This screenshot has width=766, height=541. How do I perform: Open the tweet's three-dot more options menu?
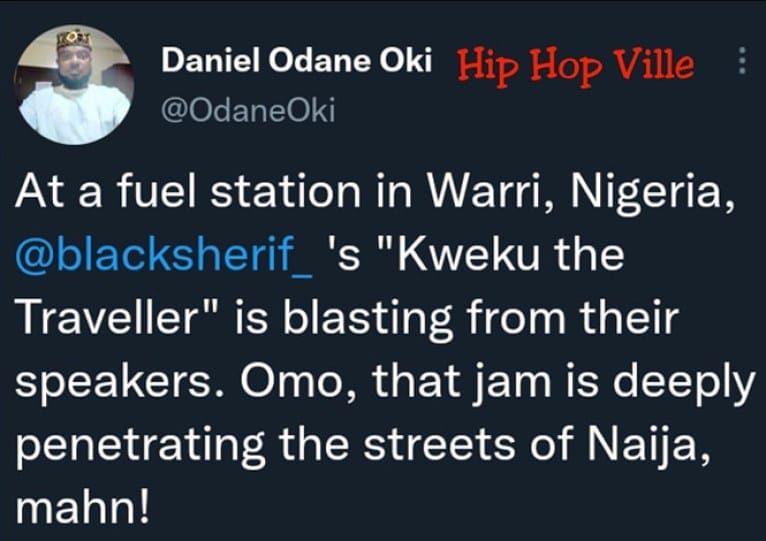tap(741, 63)
